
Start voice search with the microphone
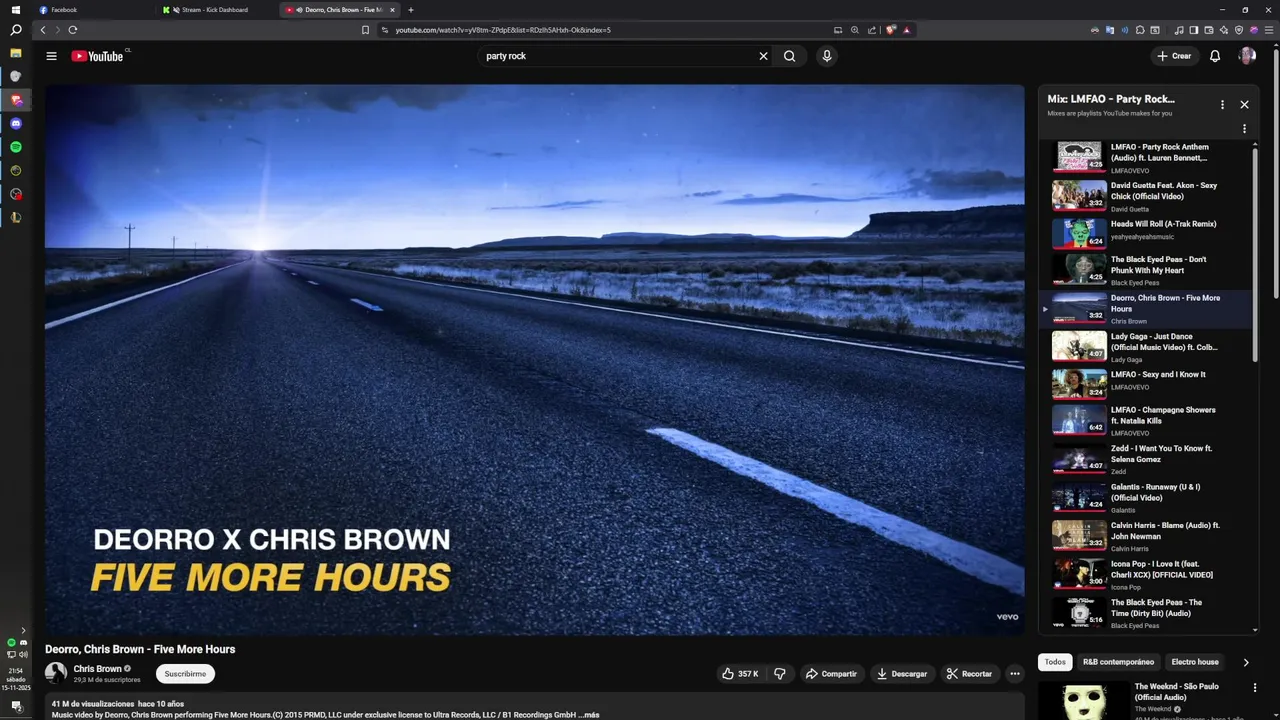[x=827, y=56]
